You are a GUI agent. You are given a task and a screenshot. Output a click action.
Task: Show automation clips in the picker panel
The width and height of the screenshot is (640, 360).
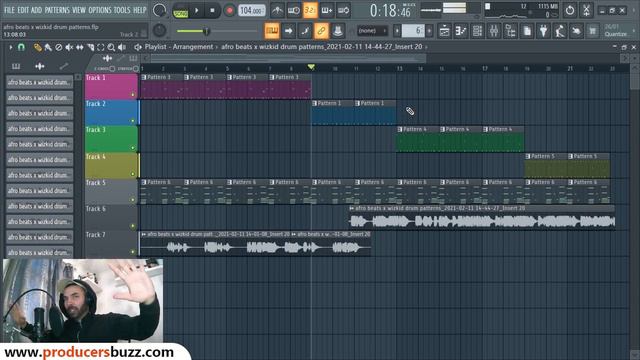click(64, 66)
